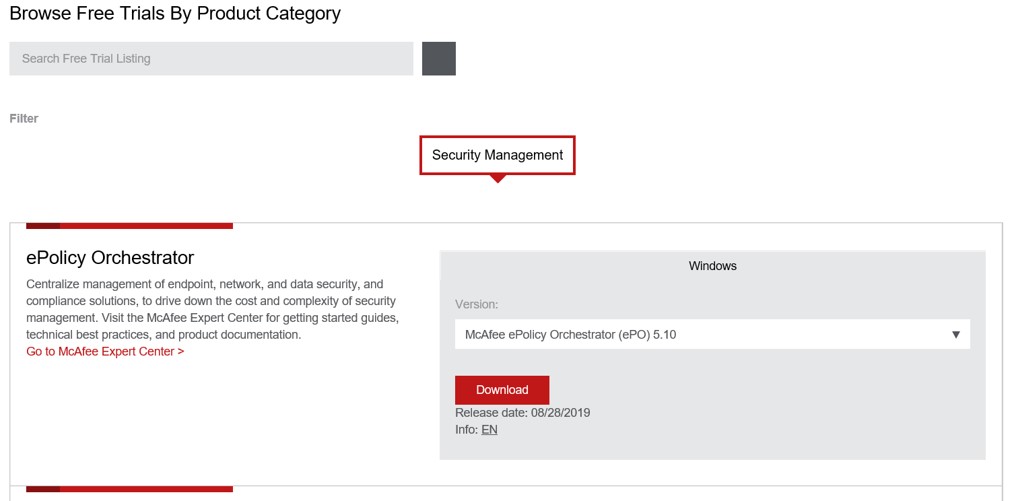Open the EN info link
The height and width of the screenshot is (501, 1019).
(x=489, y=430)
